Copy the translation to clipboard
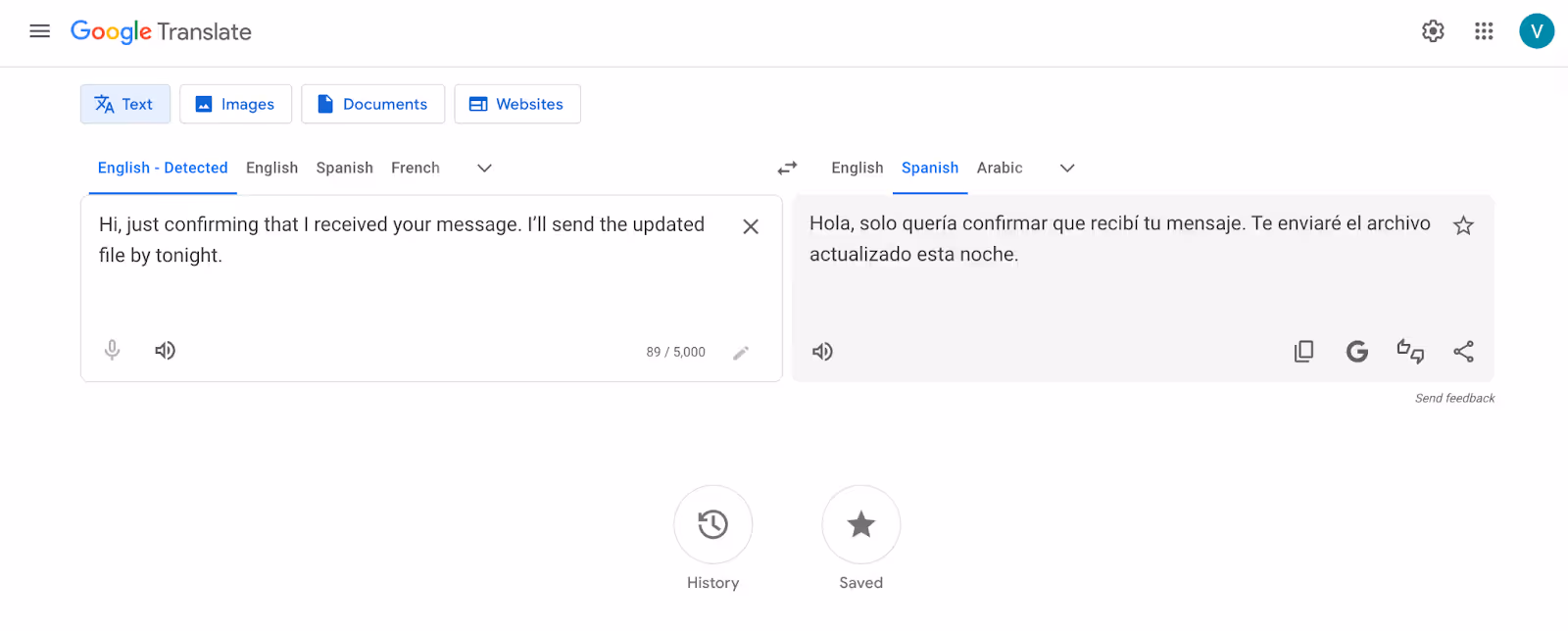The width and height of the screenshot is (1568, 631). click(1303, 351)
